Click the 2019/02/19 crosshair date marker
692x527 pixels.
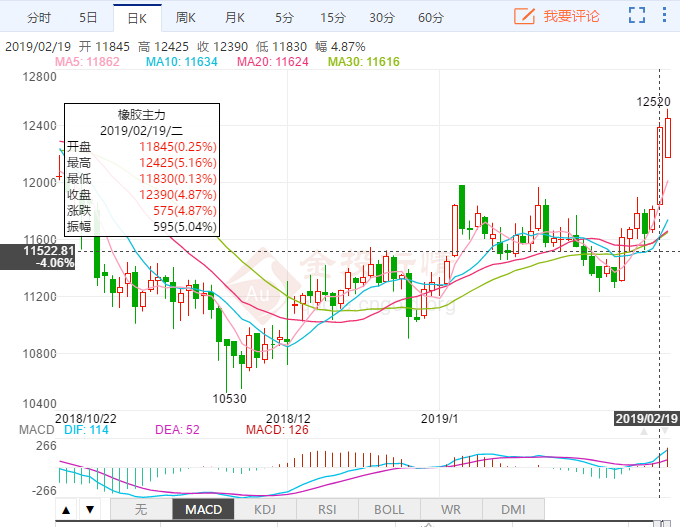point(647,418)
